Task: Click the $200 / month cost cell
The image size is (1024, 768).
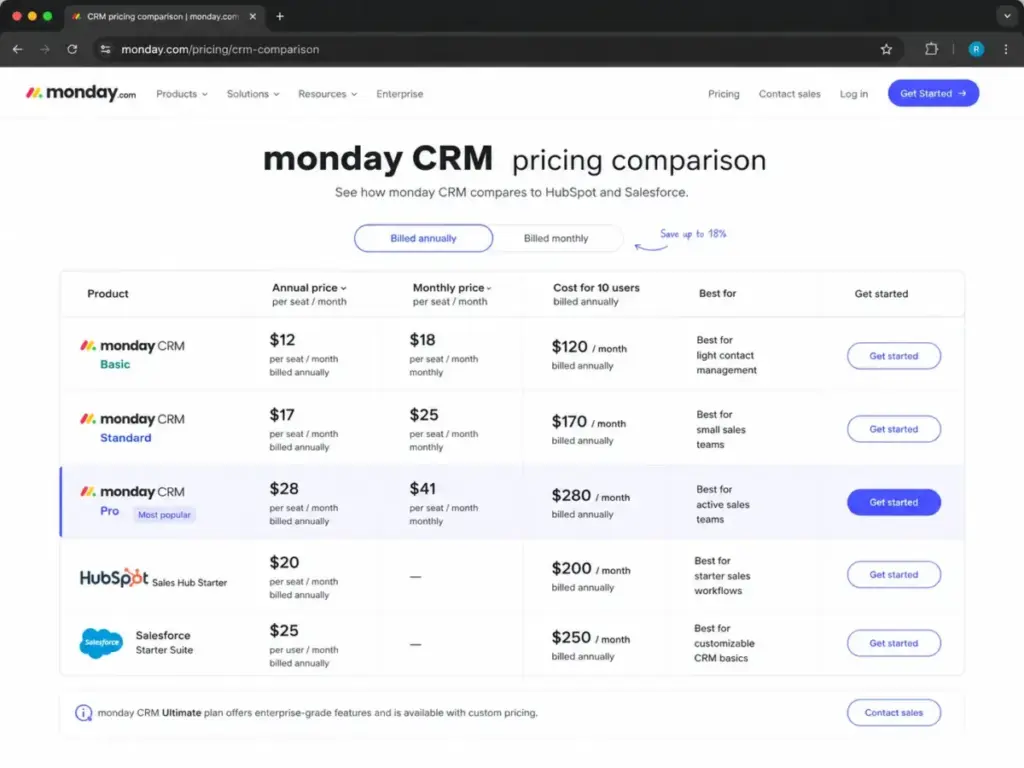Action: point(591,577)
